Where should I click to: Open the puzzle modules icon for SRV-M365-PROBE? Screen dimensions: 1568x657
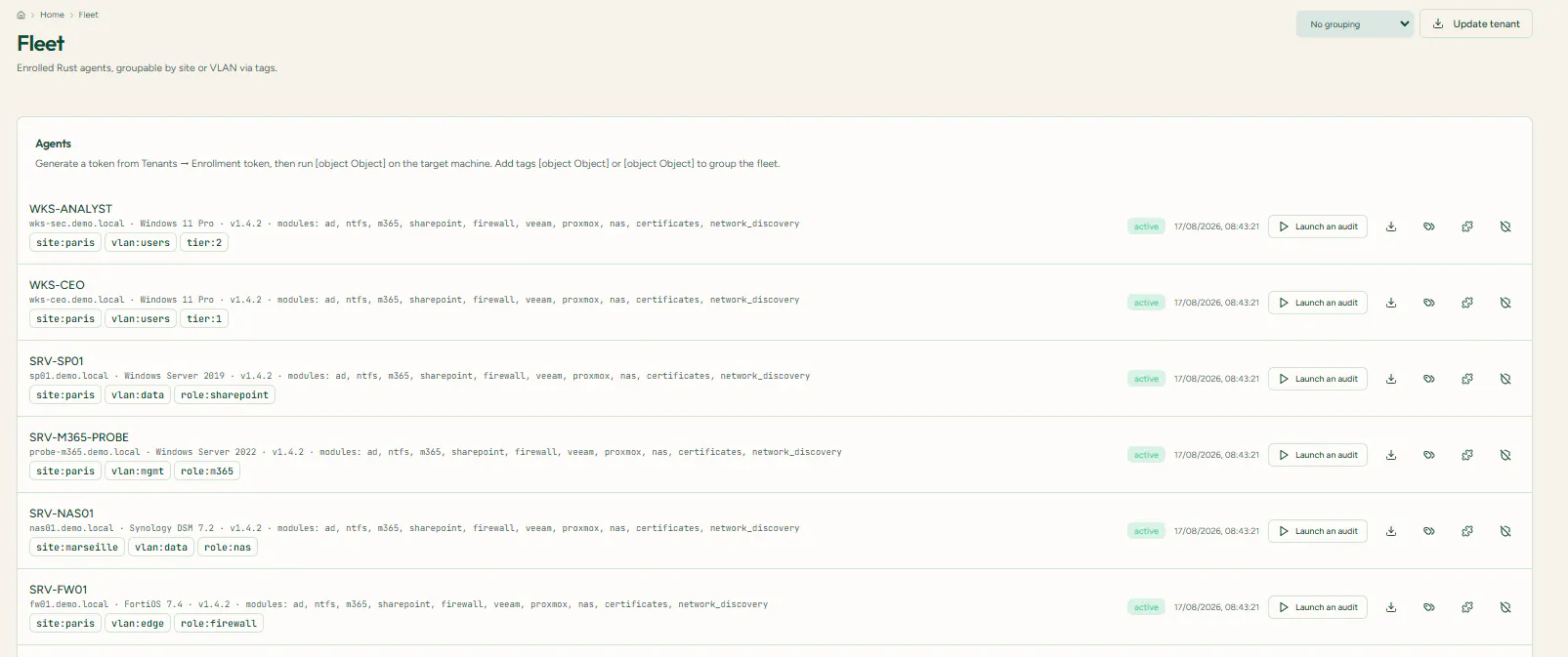click(1467, 455)
